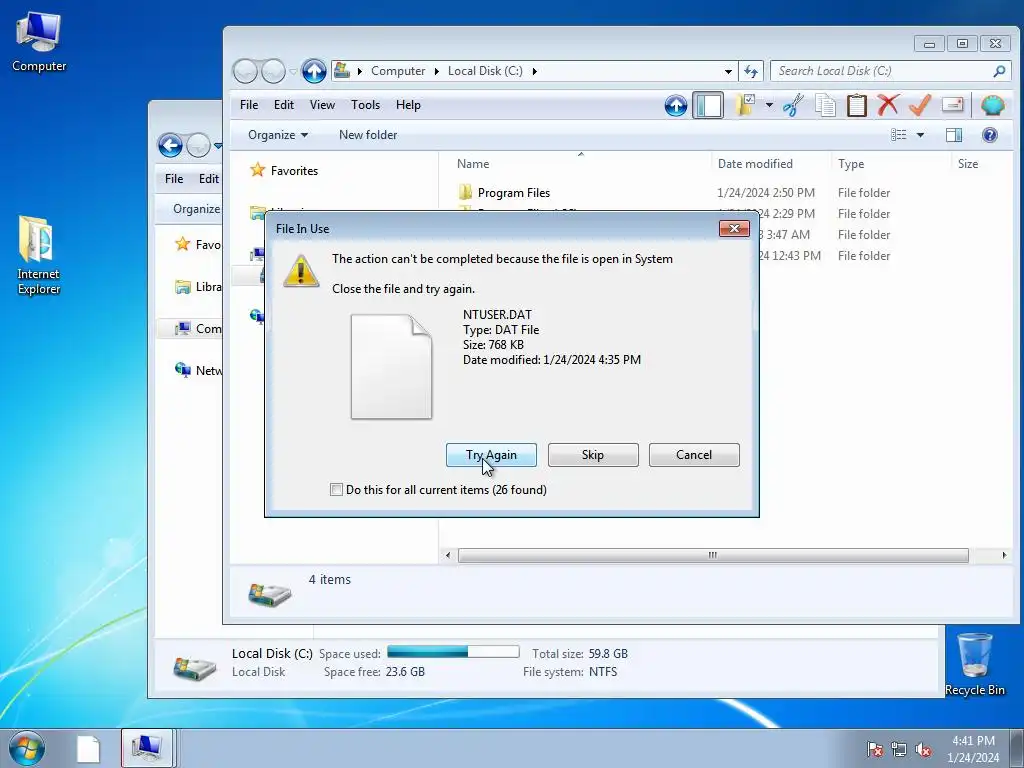
Task: Click the change view list icon
Action: tap(899, 135)
